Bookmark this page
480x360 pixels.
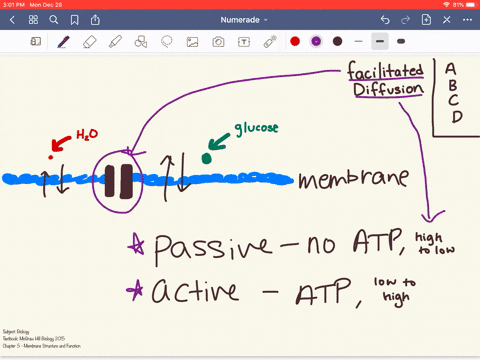74,20
